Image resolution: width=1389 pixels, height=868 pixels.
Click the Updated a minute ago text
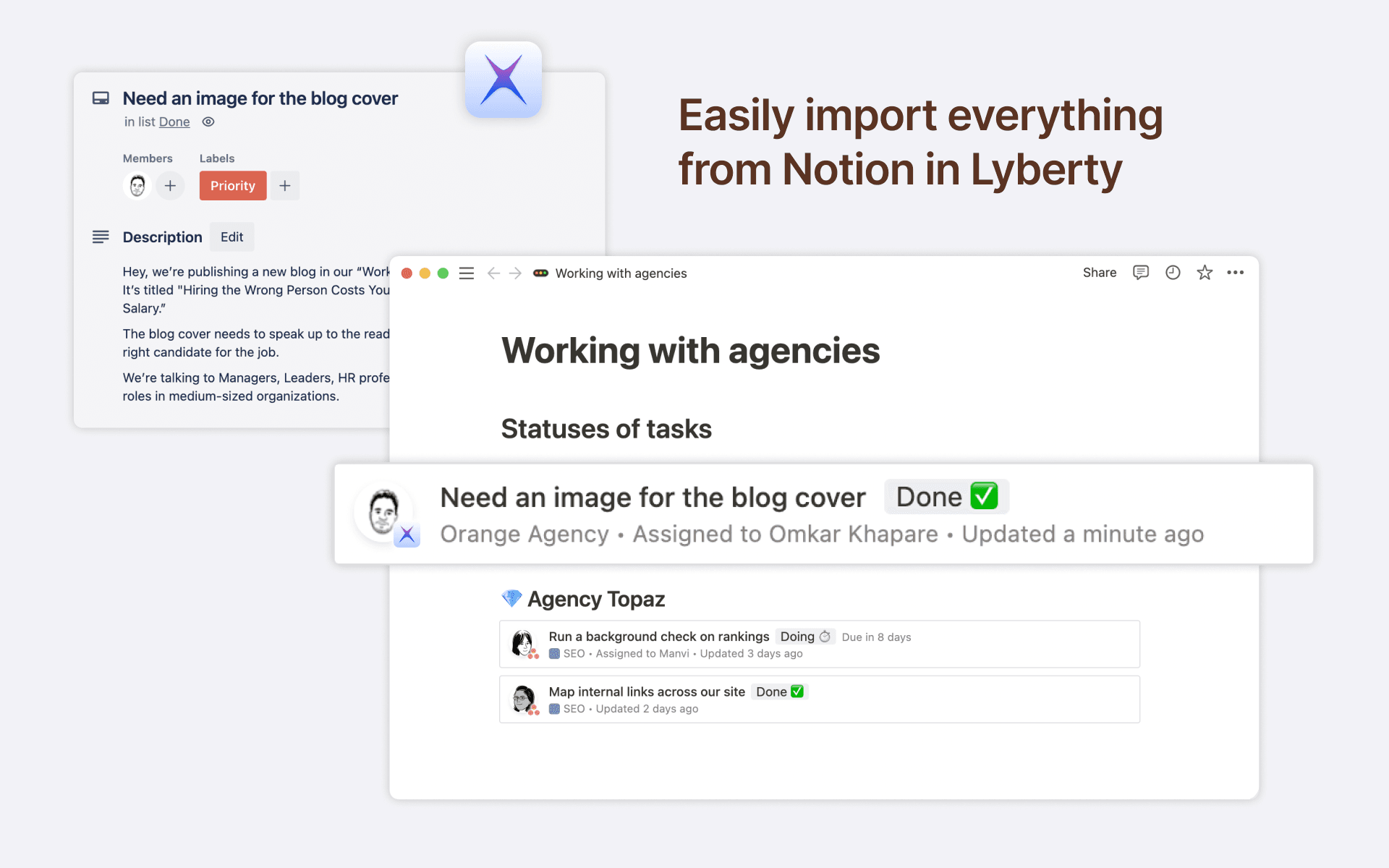[1083, 535]
